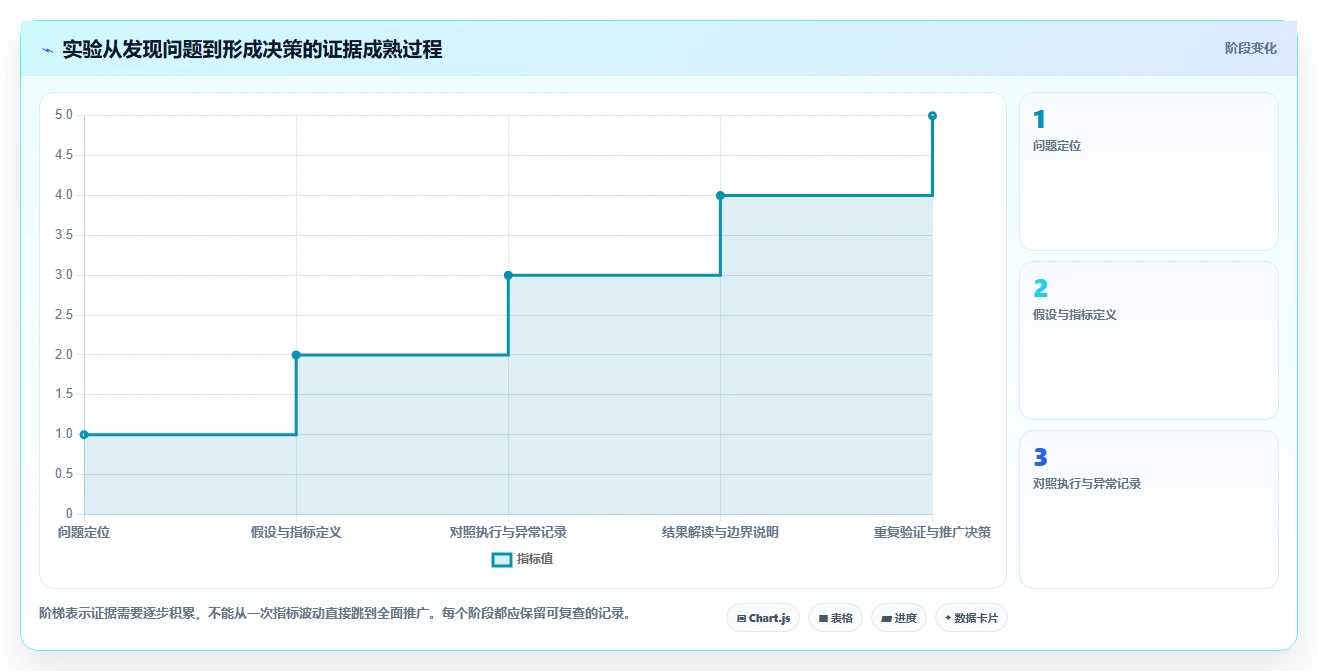Click the lightning icon beside the title

click(47, 49)
